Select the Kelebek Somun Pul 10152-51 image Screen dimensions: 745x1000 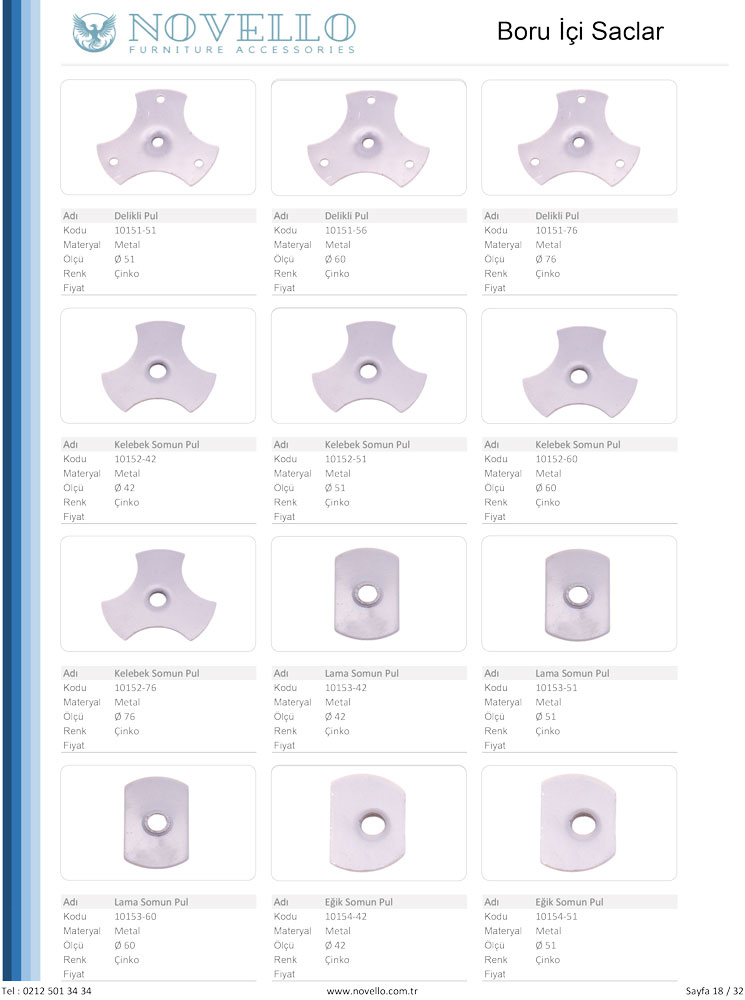[368, 366]
